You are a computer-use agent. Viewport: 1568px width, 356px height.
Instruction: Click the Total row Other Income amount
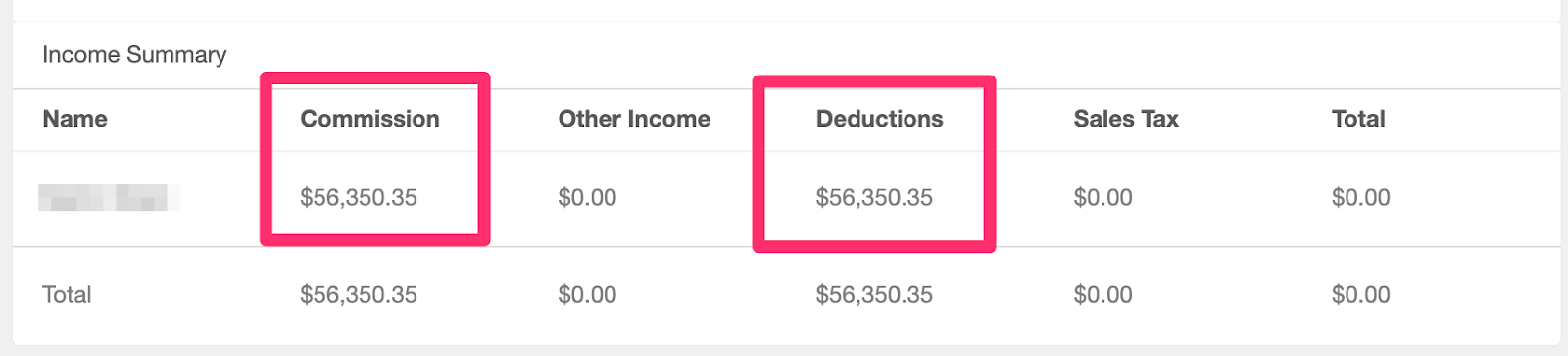pyautogui.click(x=587, y=294)
